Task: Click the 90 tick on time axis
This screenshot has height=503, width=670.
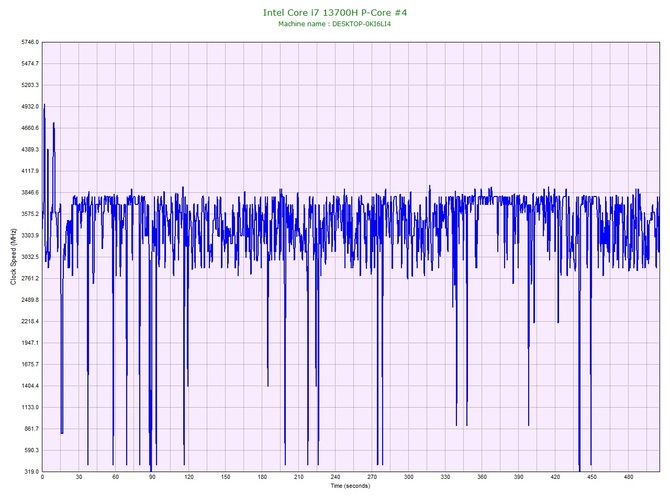Action: 152,477
